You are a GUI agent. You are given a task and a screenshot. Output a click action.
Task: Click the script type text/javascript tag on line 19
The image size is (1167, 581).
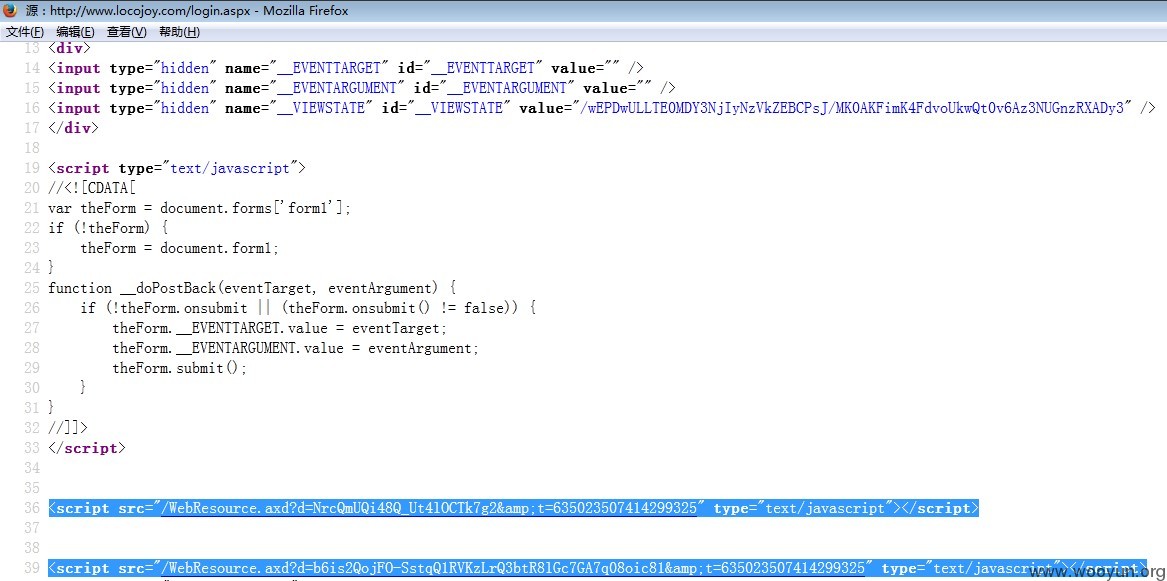pyautogui.click(x=177, y=169)
